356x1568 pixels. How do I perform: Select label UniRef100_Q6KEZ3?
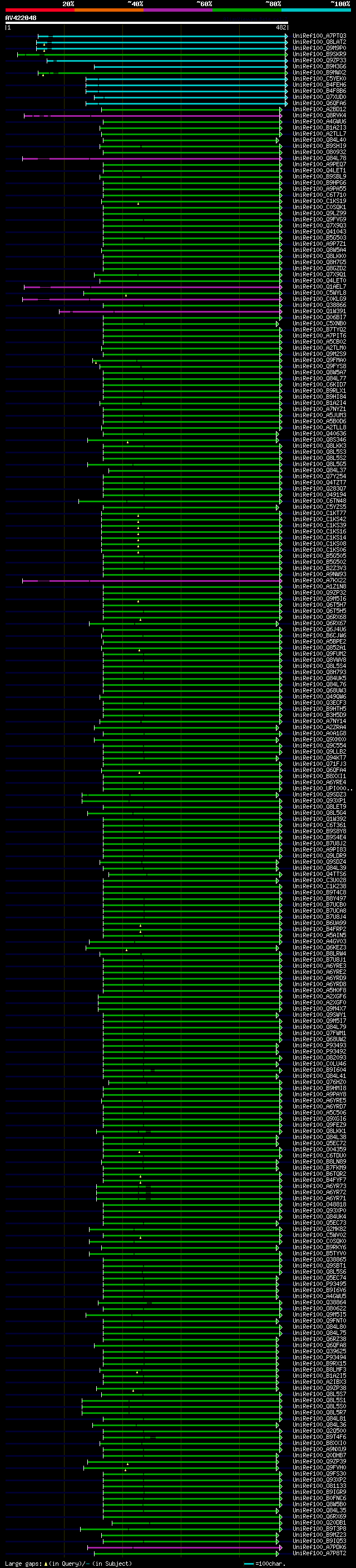point(319,947)
